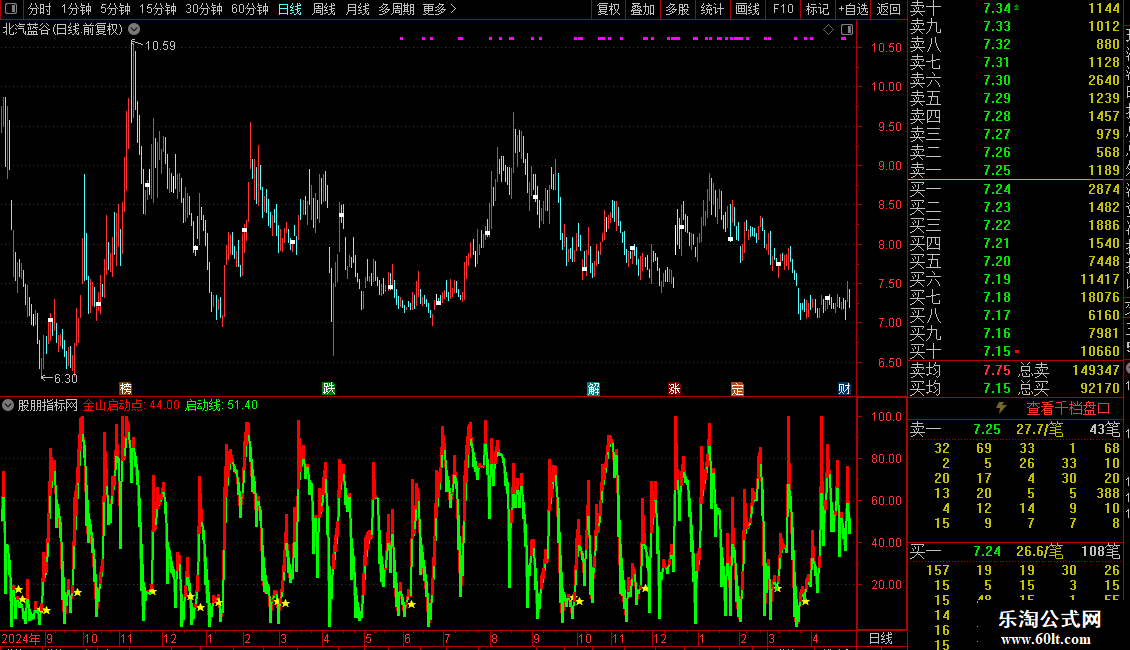Select the 卖十 order book row
The width and height of the screenshot is (1130, 650).
click(x=1015, y=9)
